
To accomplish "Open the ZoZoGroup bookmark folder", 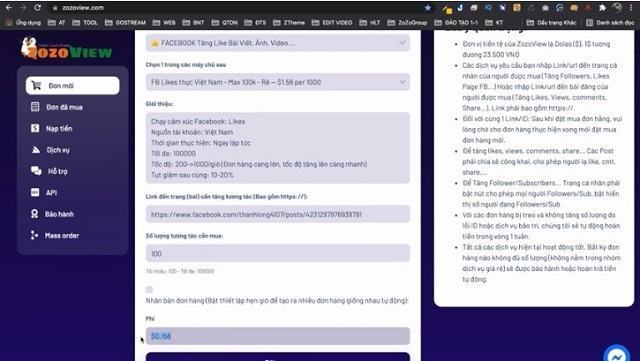I will [407, 22].
